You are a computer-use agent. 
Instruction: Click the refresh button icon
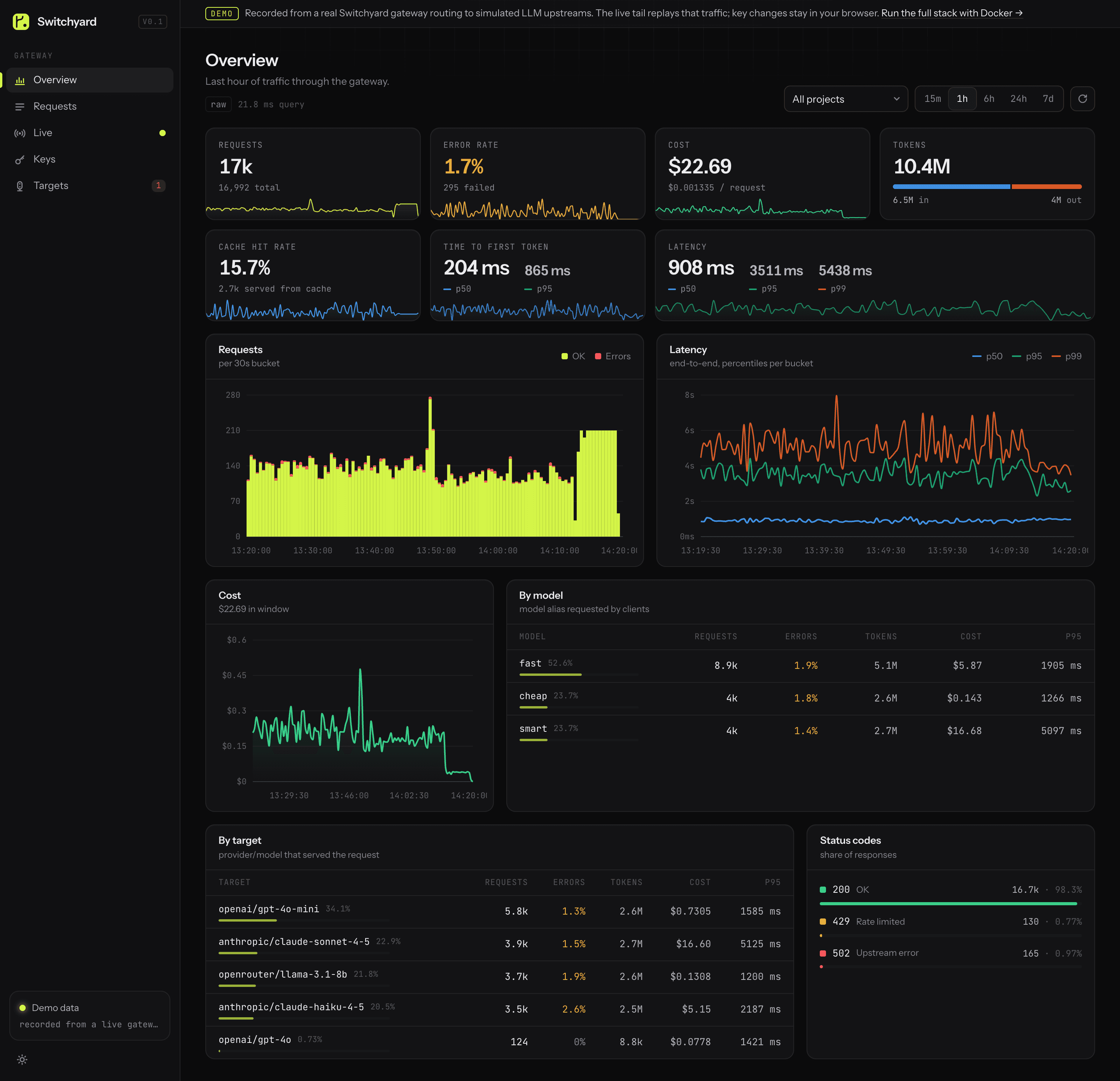tap(1082, 99)
